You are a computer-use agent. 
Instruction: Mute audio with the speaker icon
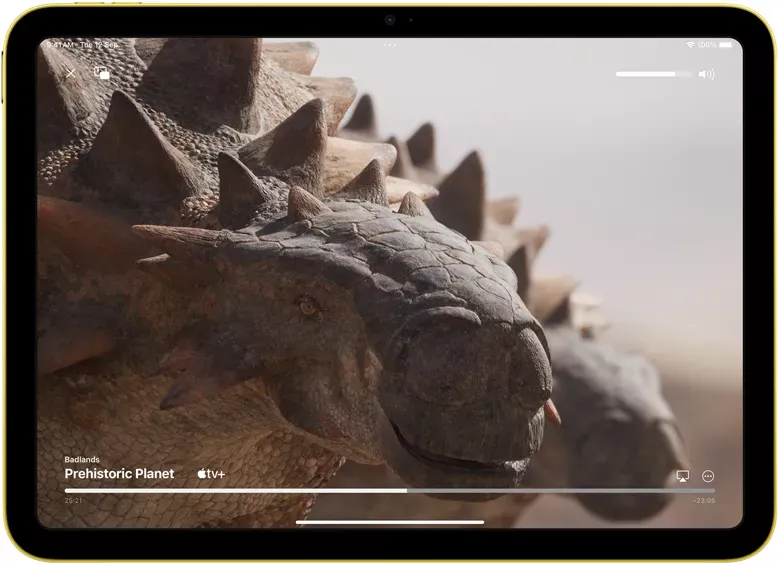click(707, 74)
